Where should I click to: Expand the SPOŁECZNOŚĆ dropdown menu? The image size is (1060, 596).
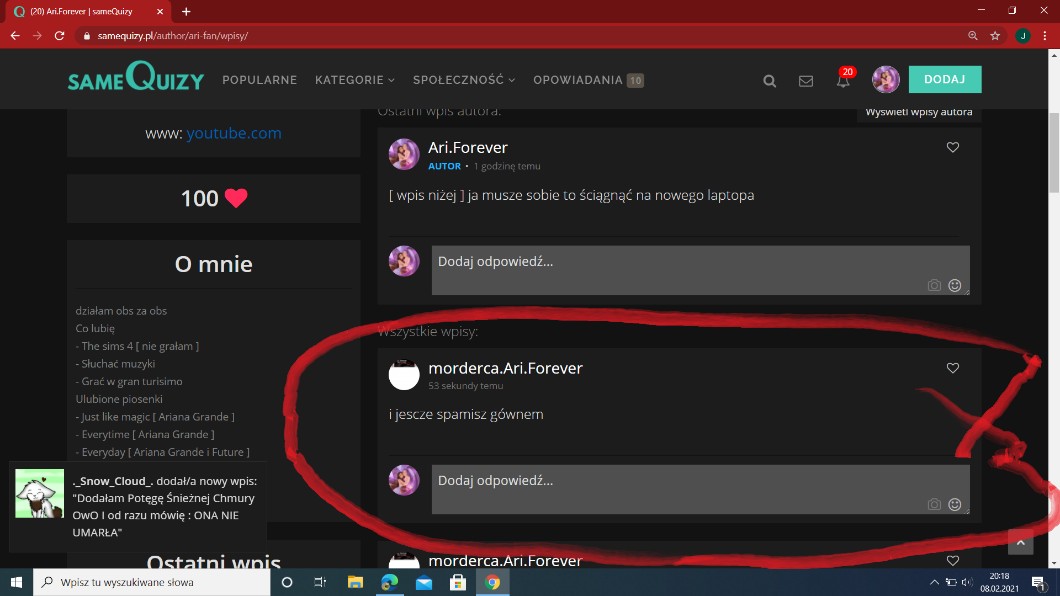464,80
